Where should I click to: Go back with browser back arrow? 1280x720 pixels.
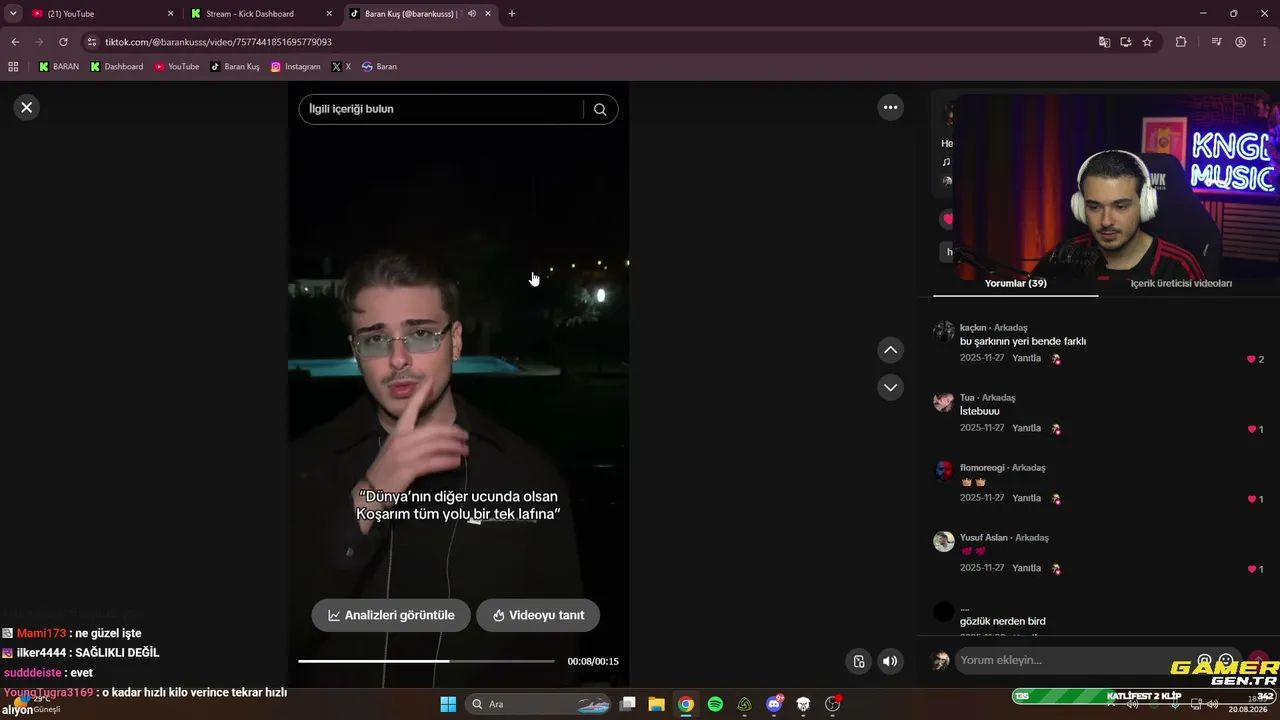tap(15, 42)
